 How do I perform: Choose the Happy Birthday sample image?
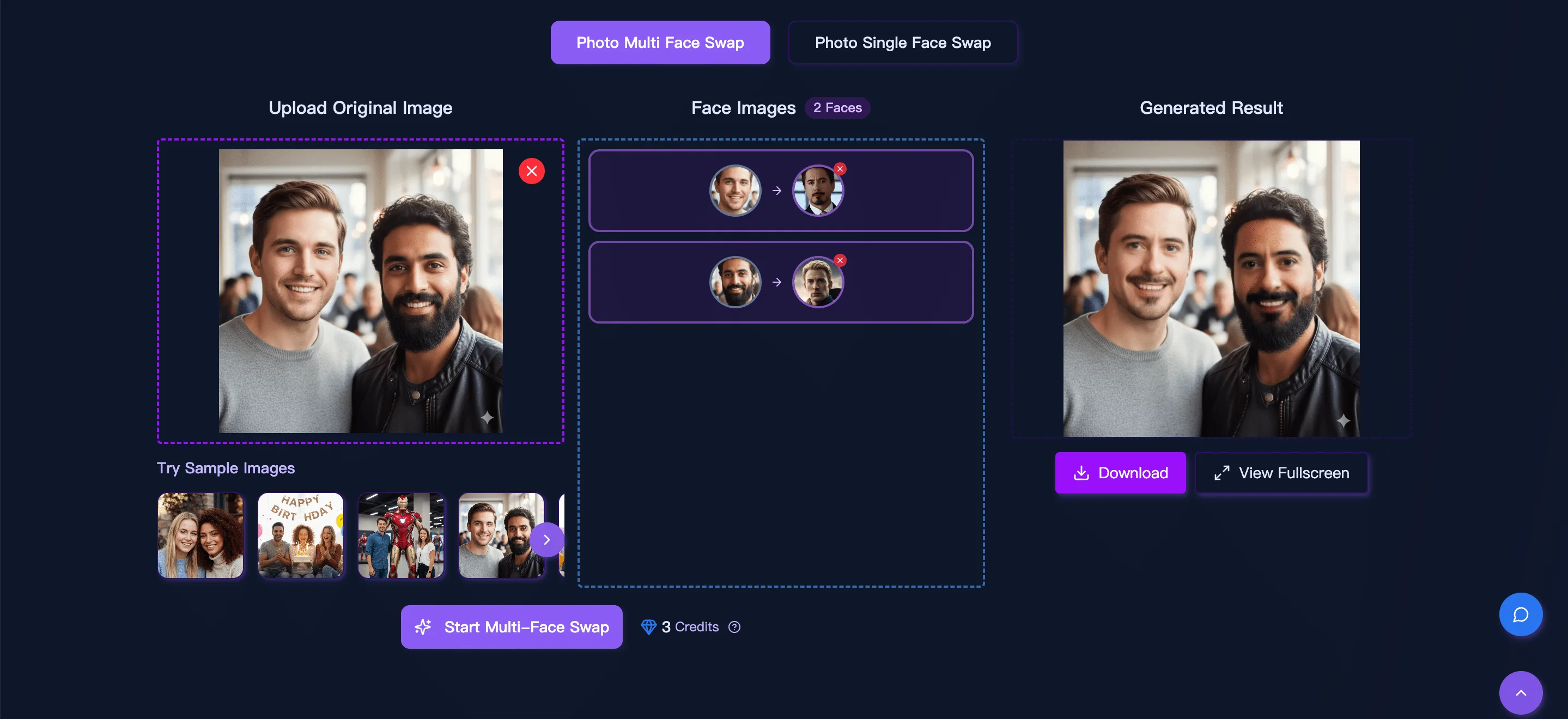coord(301,535)
